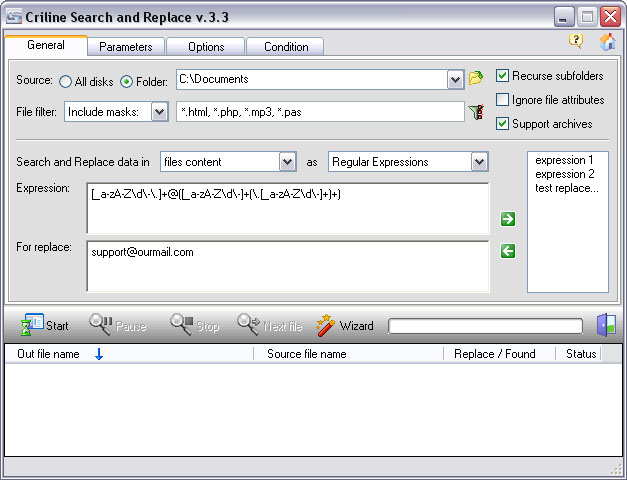Close the Criline Search and Replace window
Screen dimensions: 627x480
(x=610, y=17)
